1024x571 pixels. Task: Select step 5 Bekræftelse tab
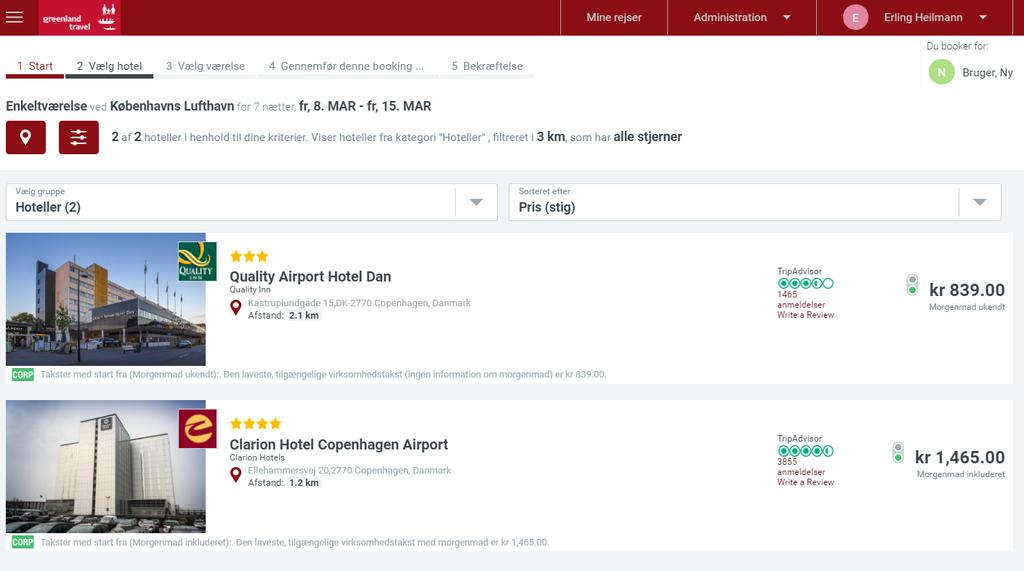coord(487,66)
